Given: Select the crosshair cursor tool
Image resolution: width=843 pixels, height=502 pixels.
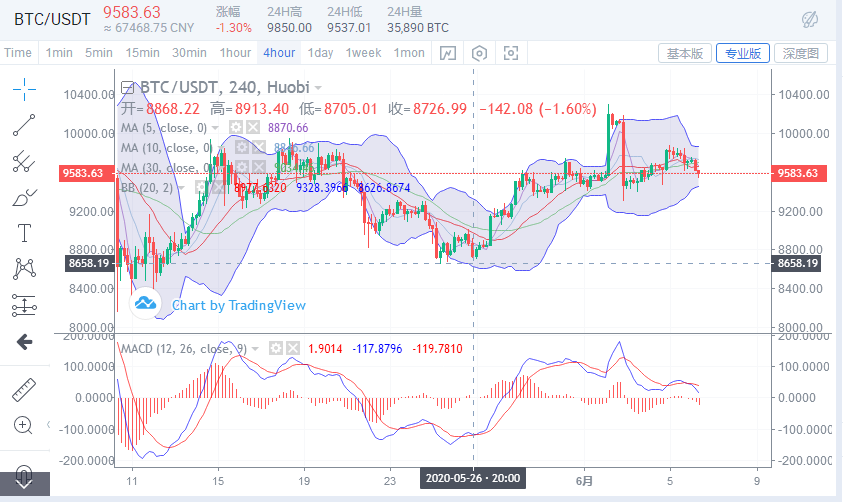Looking at the screenshot, I should (x=24, y=90).
